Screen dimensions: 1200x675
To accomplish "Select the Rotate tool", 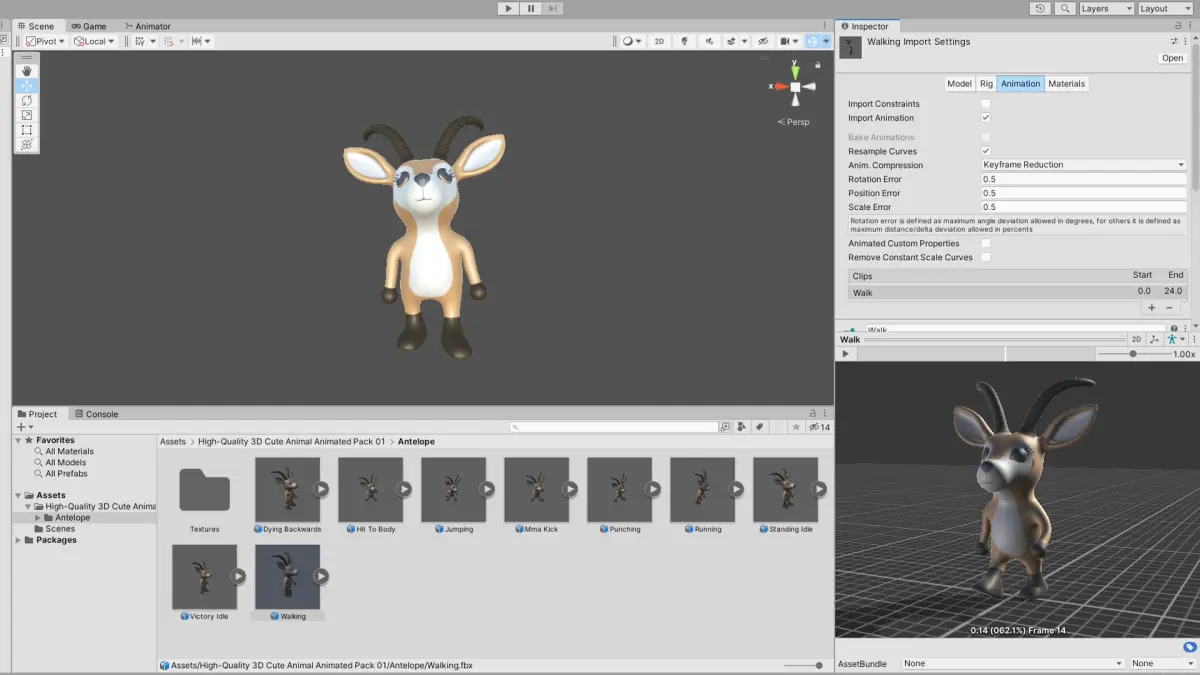I will pos(27,101).
